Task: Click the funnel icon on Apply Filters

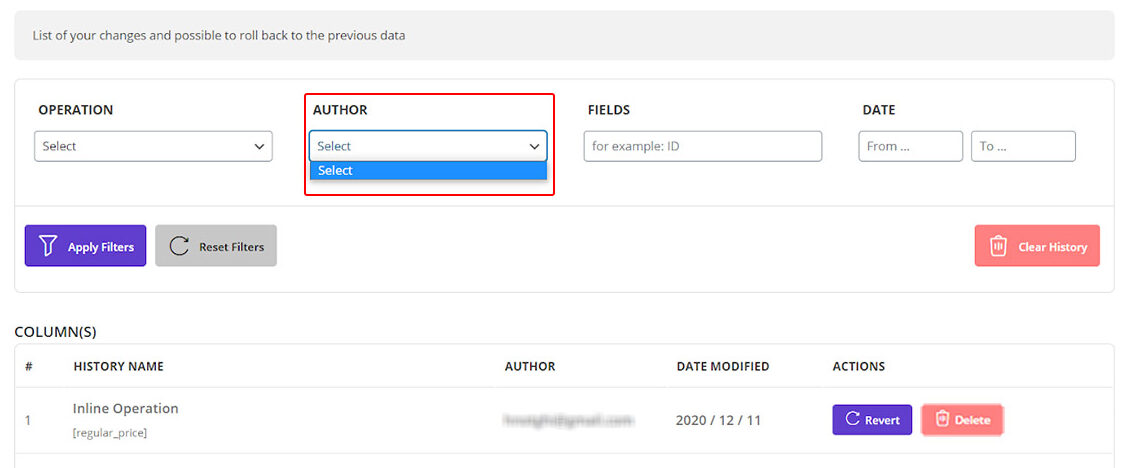Action: pyautogui.click(x=47, y=246)
